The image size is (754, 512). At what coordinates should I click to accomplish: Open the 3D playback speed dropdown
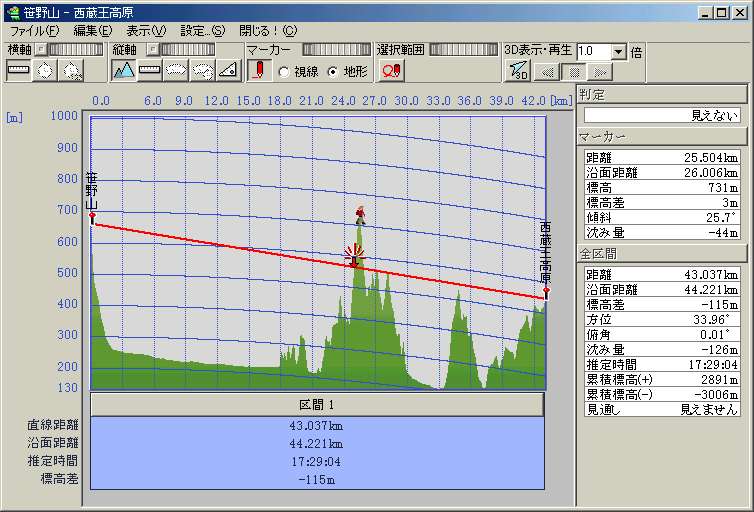point(618,51)
